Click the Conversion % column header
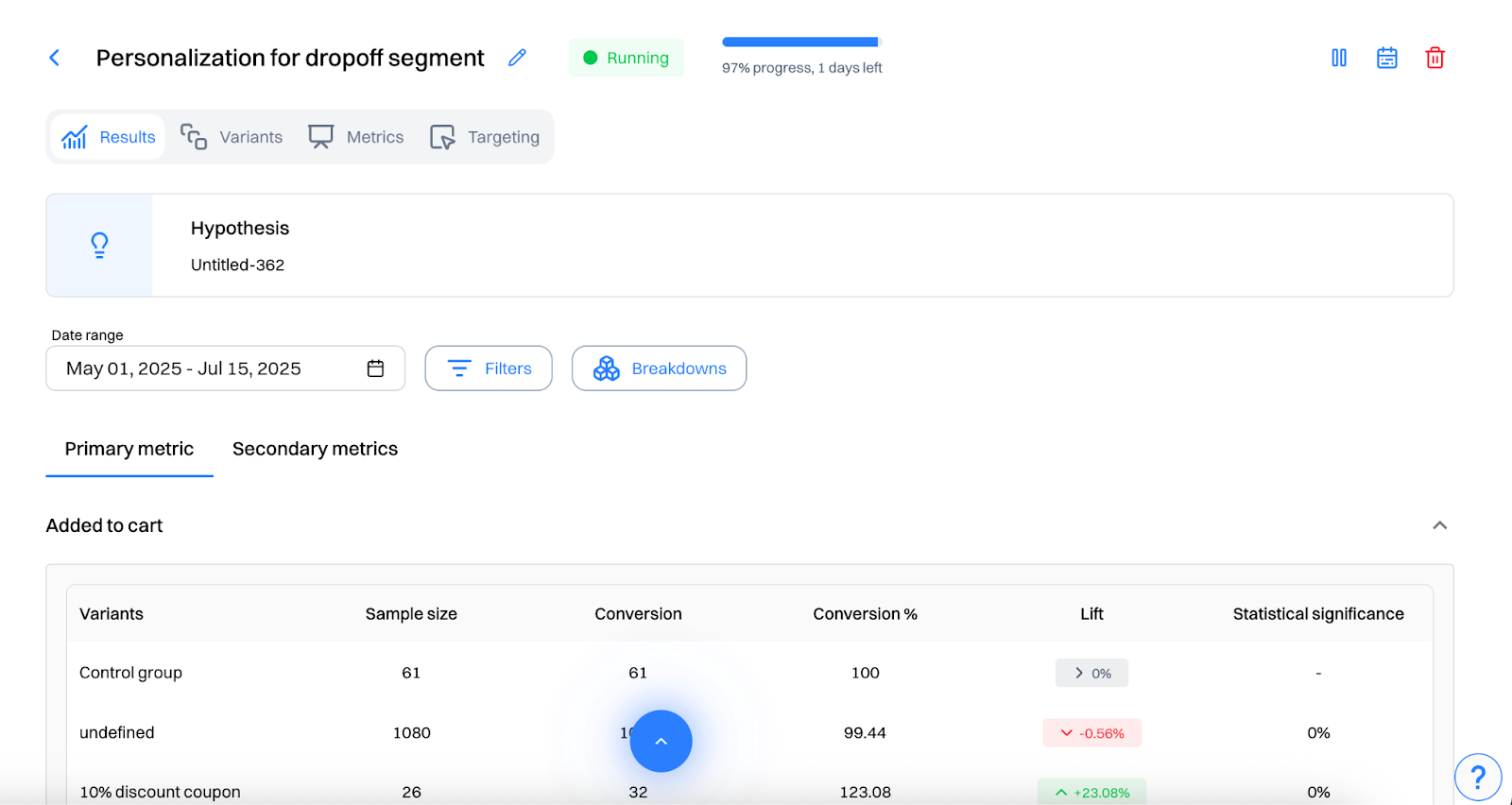 tap(865, 614)
